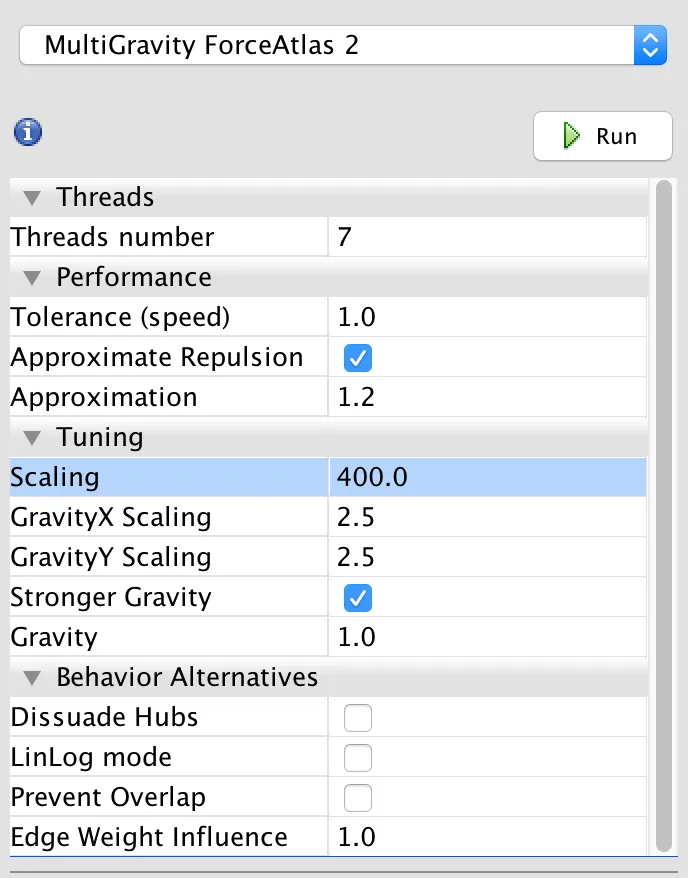This screenshot has height=878, width=688.
Task: Edit the Tolerance (speed) value
Action: click(x=486, y=317)
